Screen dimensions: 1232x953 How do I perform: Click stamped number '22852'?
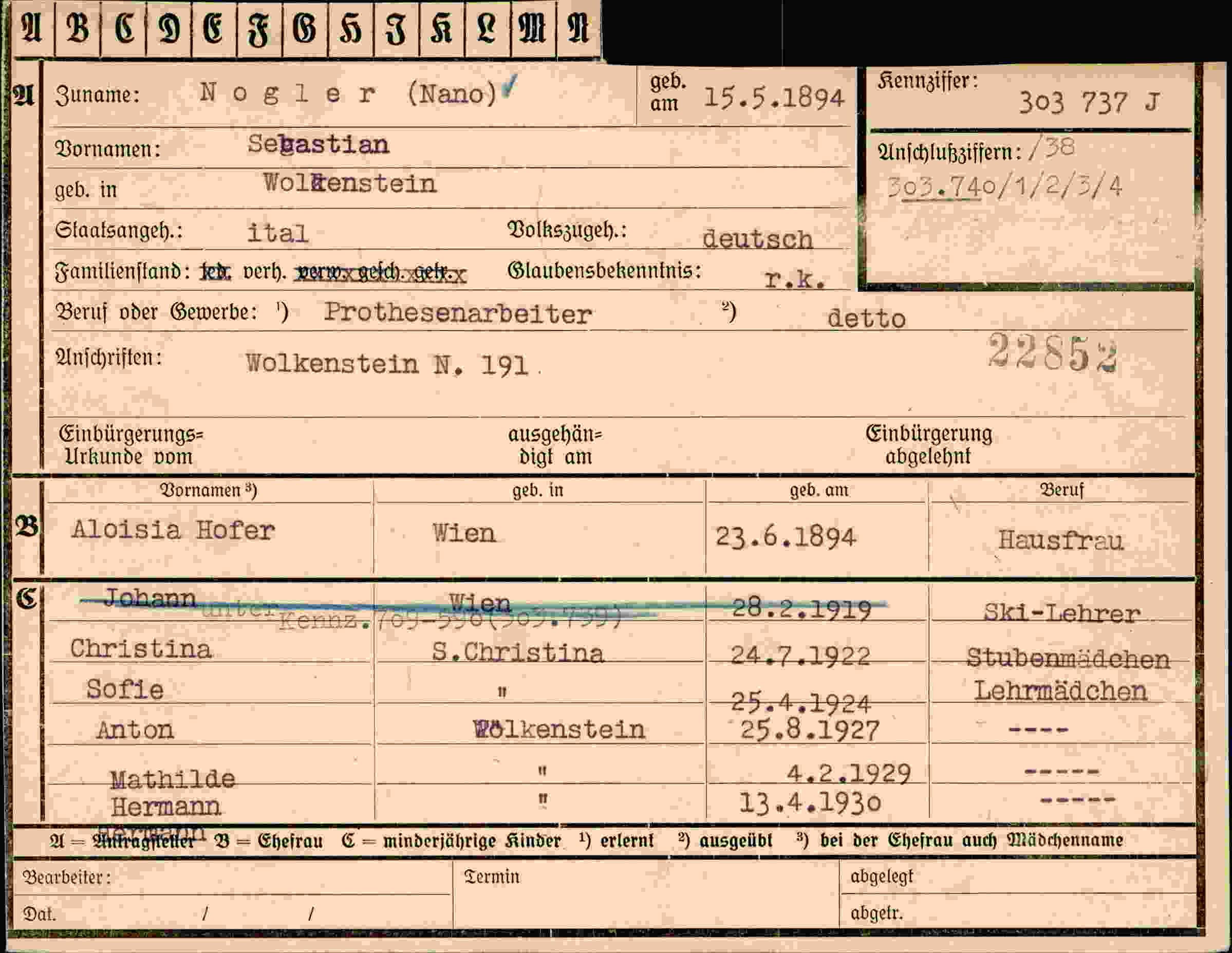tap(1053, 351)
